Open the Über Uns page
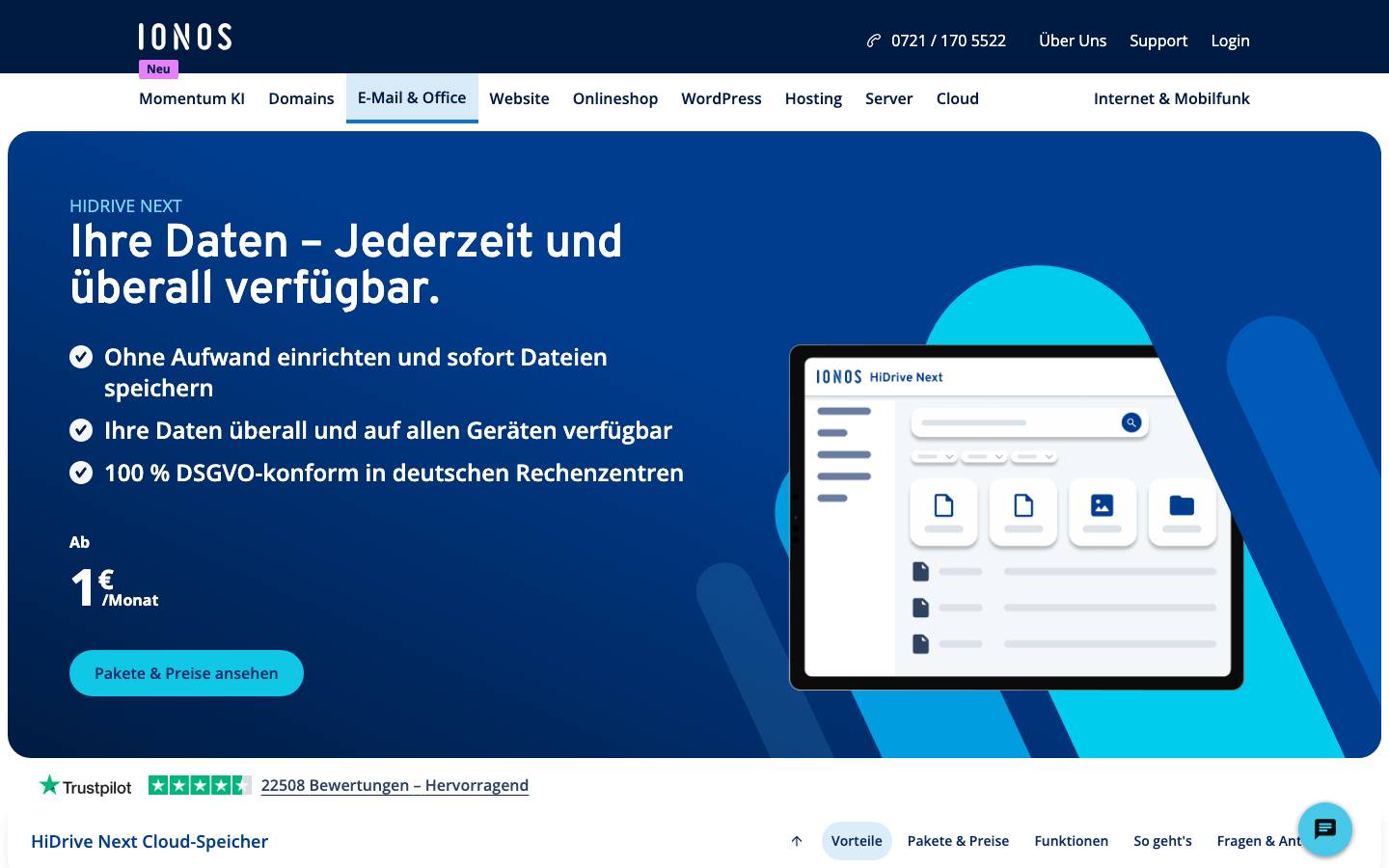The height and width of the screenshot is (868, 1389). 1073,41
